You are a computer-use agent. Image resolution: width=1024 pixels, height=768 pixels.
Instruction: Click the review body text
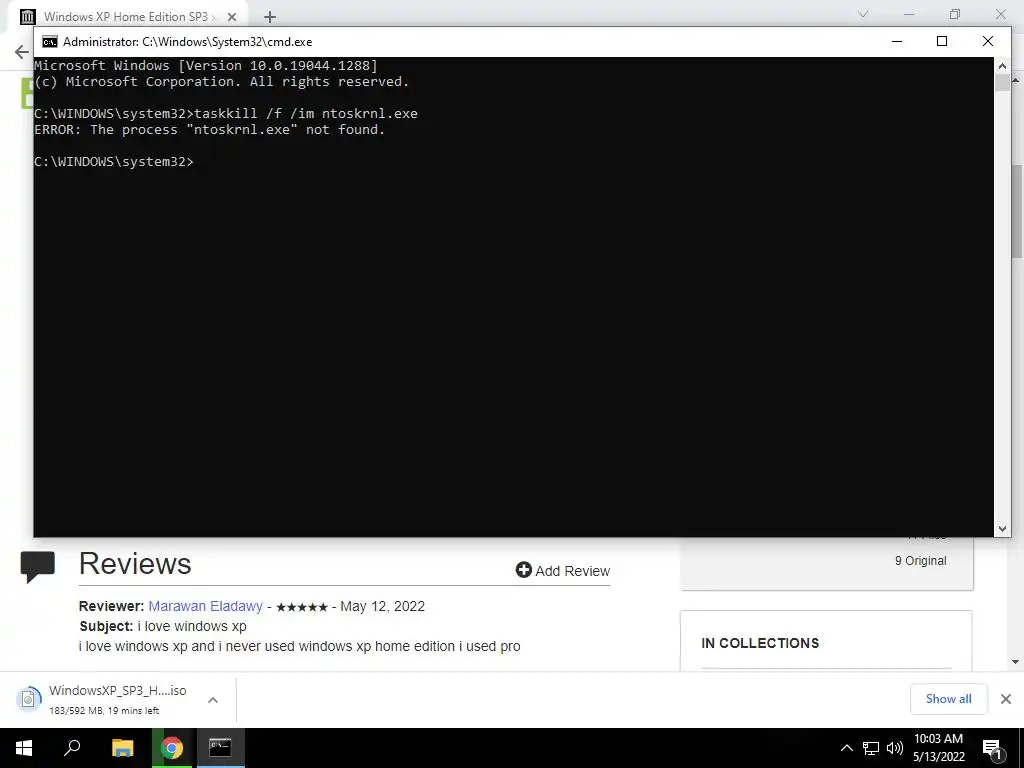pyautogui.click(x=300, y=647)
